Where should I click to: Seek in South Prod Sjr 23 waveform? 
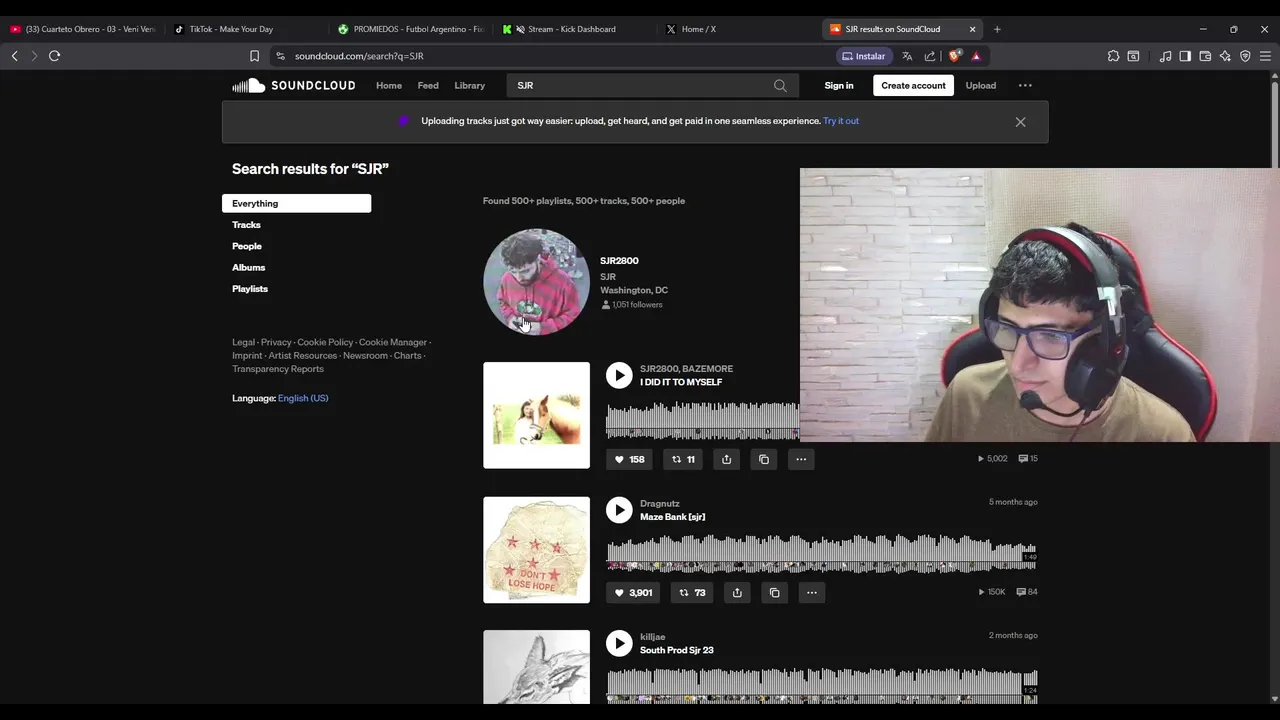[x=821, y=685]
